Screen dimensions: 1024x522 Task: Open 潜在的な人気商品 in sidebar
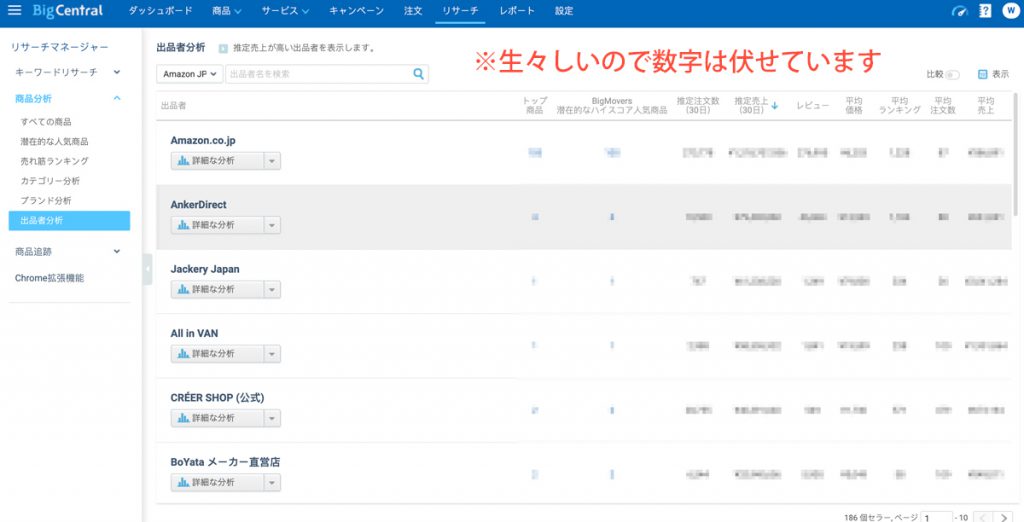[x=54, y=142]
